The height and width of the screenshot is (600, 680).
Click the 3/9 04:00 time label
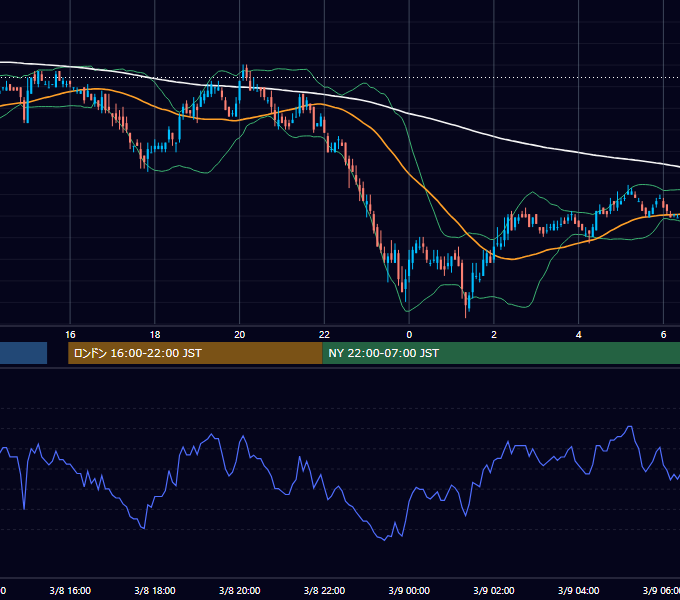579,590
